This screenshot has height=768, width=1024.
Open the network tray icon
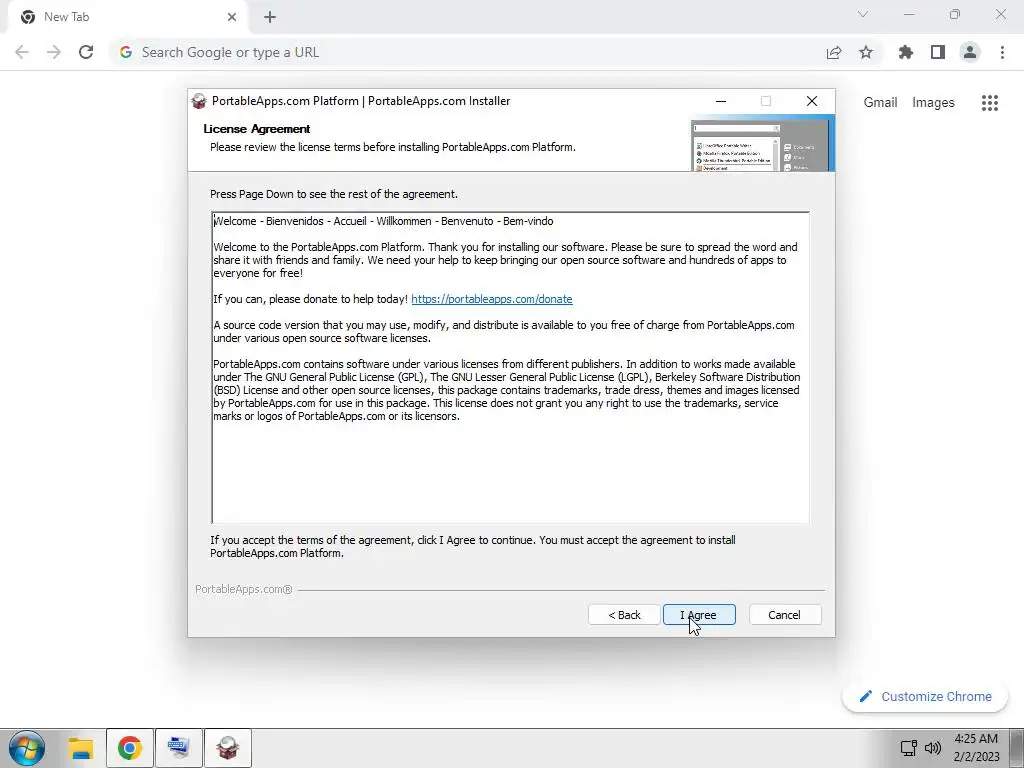pos(908,748)
